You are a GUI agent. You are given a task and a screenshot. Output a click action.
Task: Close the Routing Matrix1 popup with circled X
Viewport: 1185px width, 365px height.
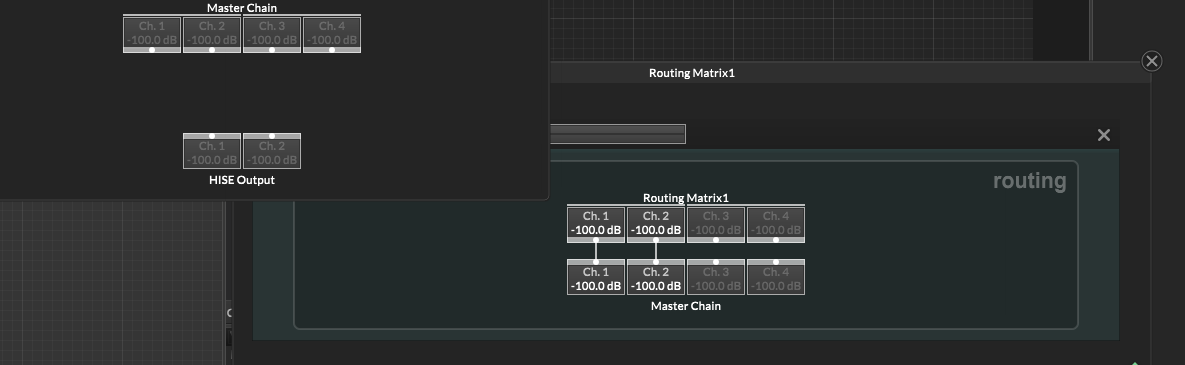[1152, 61]
